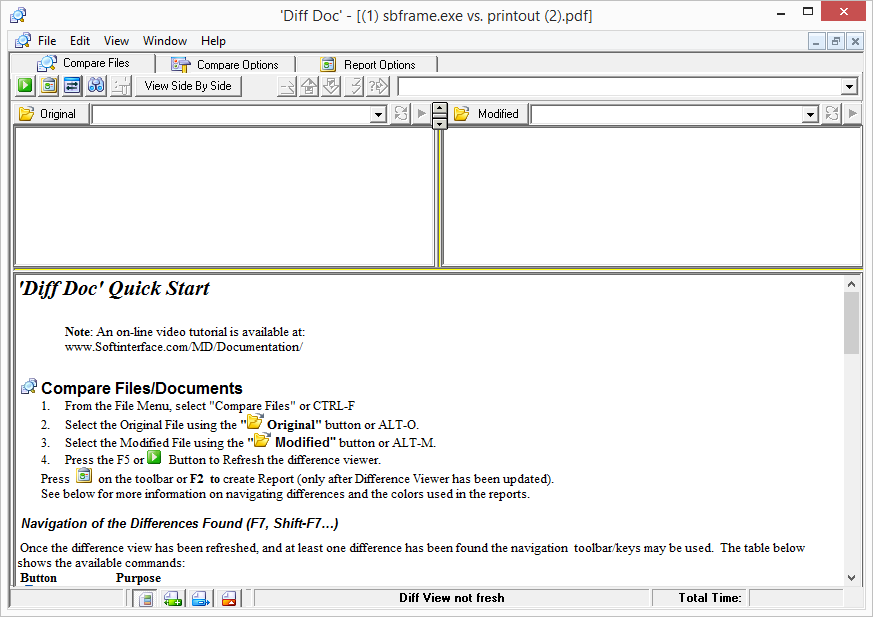Click the gray play arrow after Modified field
873x617 pixels.
click(x=852, y=114)
